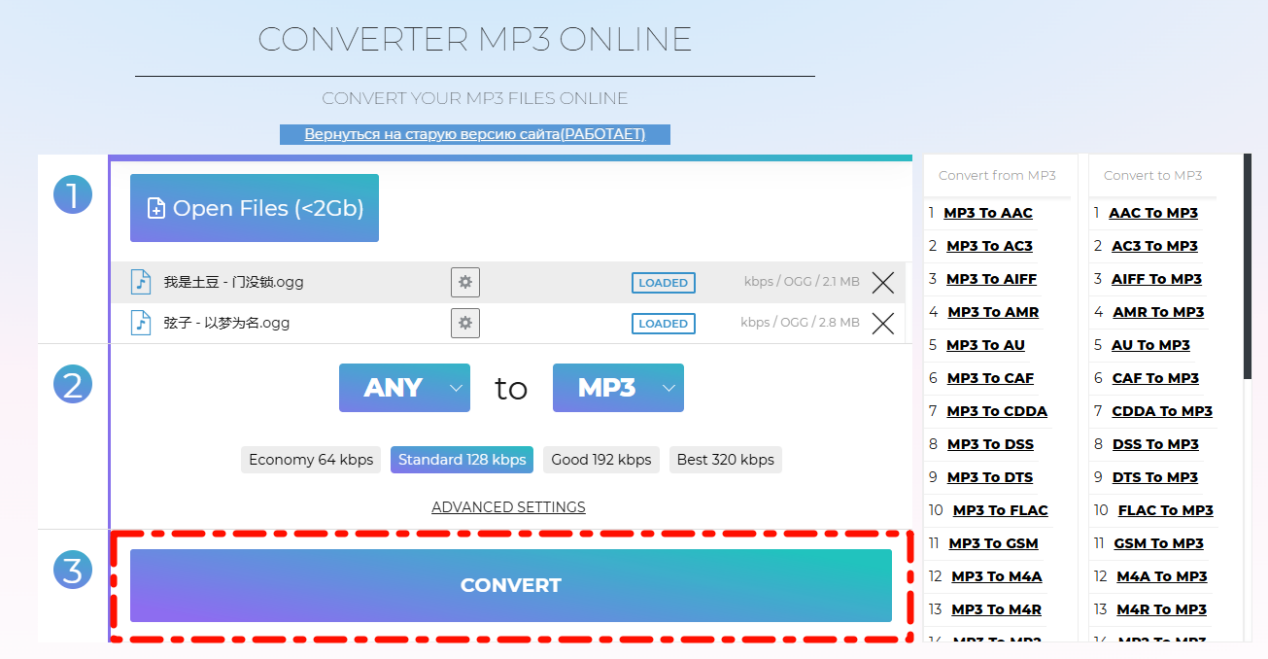
Task: Remove 我是土豆 - 门没锁.ogg with X icon
Action: (883, 283)
